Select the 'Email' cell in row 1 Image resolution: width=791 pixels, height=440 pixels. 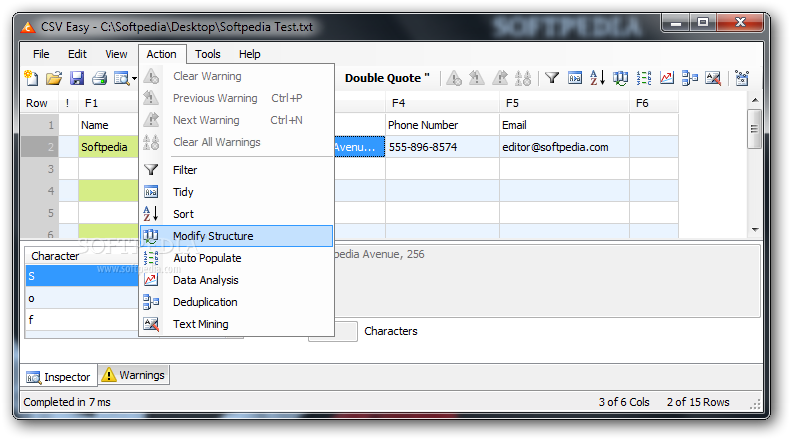564,125
